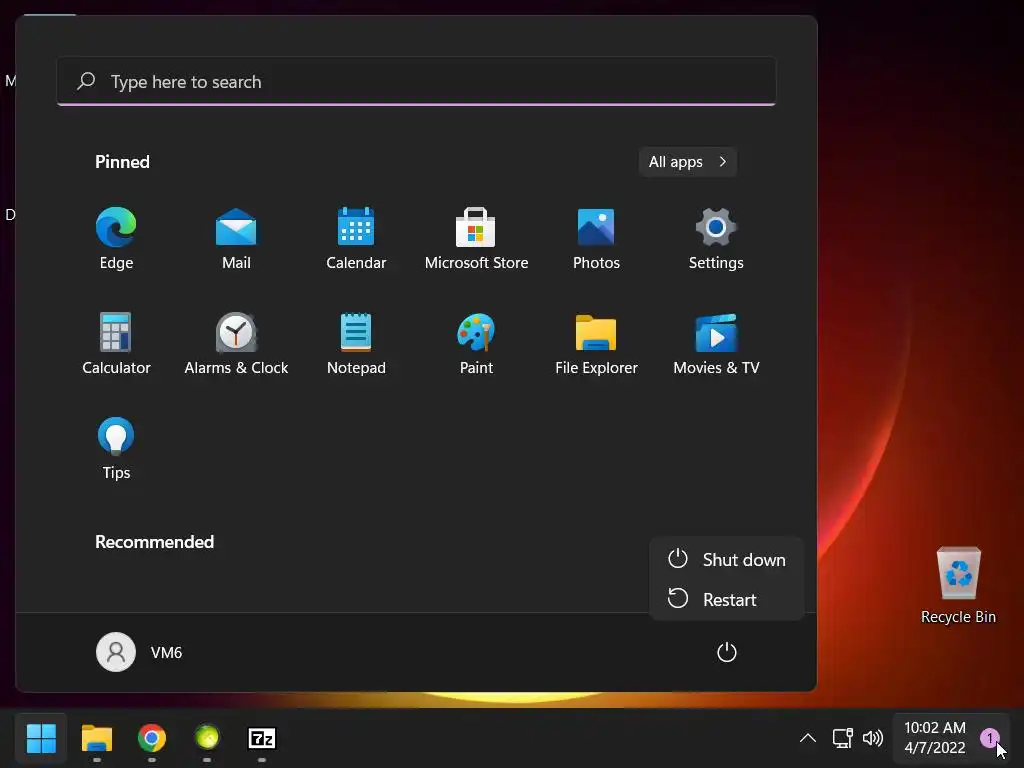
Task: Open the clock showing 10:02 AM
Action: click(935, 738)
